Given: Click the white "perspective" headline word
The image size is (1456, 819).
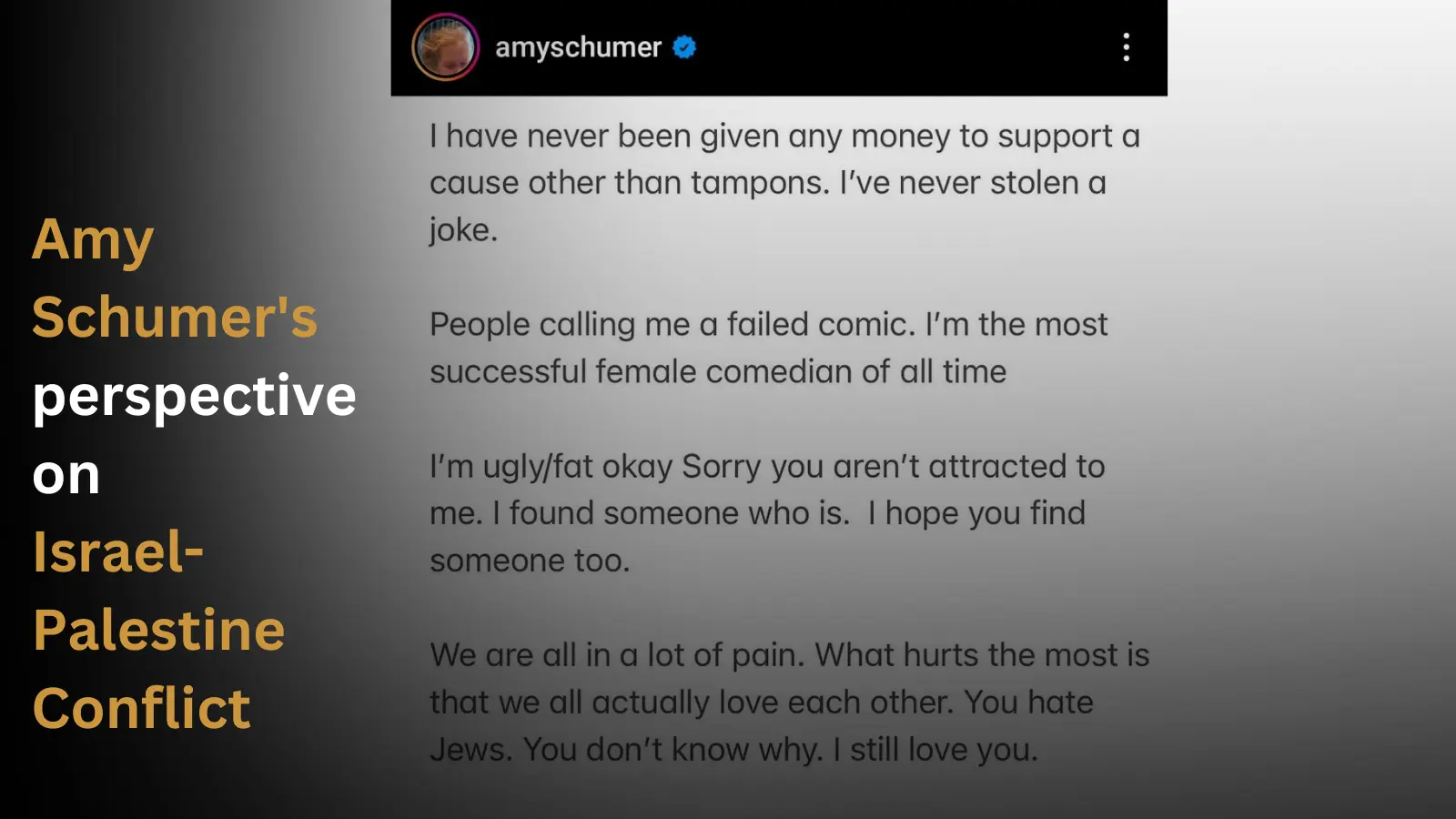Looking at the screenshot, I should click(x=195, y=399).
